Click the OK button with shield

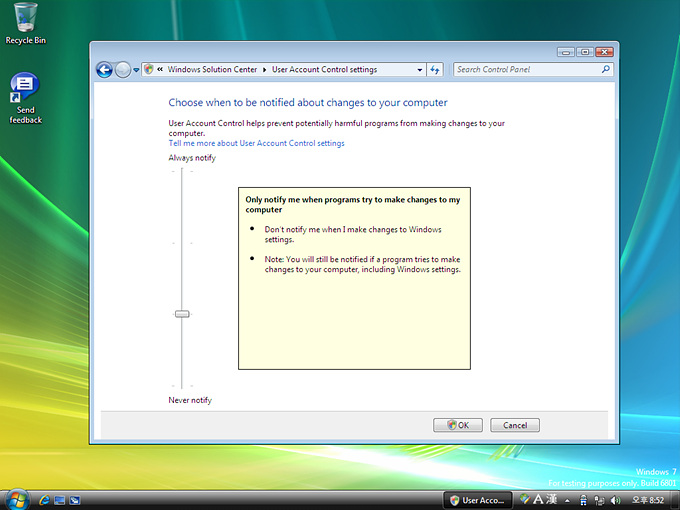[458, 425]
